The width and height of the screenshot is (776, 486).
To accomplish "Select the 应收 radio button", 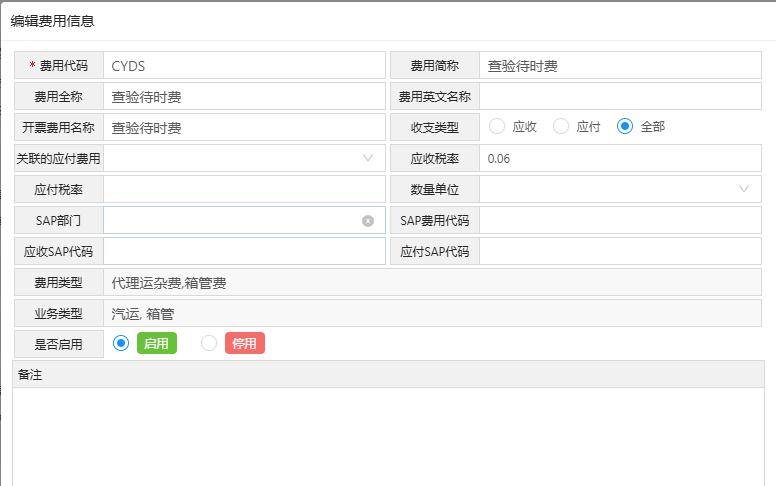I will click(497, 127).
